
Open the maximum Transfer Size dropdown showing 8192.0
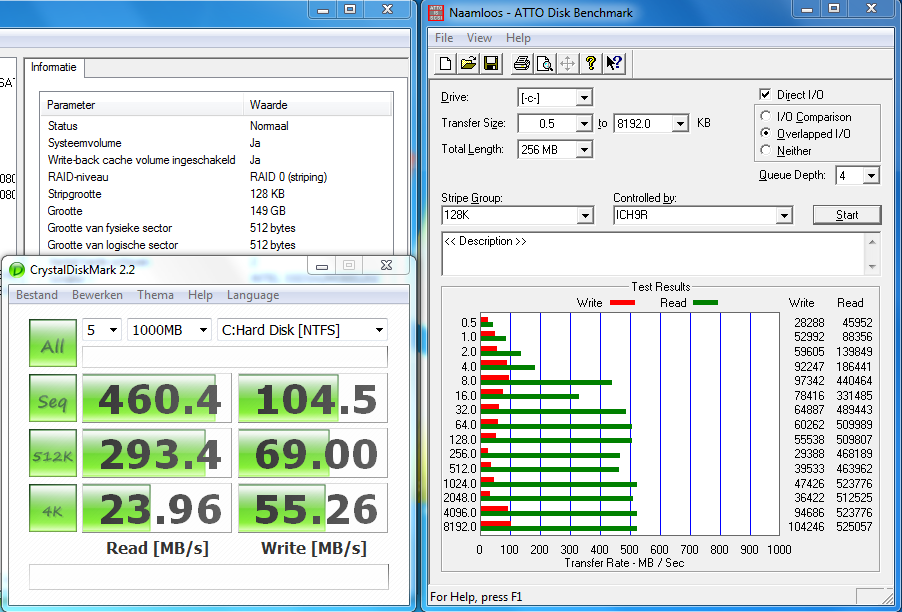tap(681, 124)
